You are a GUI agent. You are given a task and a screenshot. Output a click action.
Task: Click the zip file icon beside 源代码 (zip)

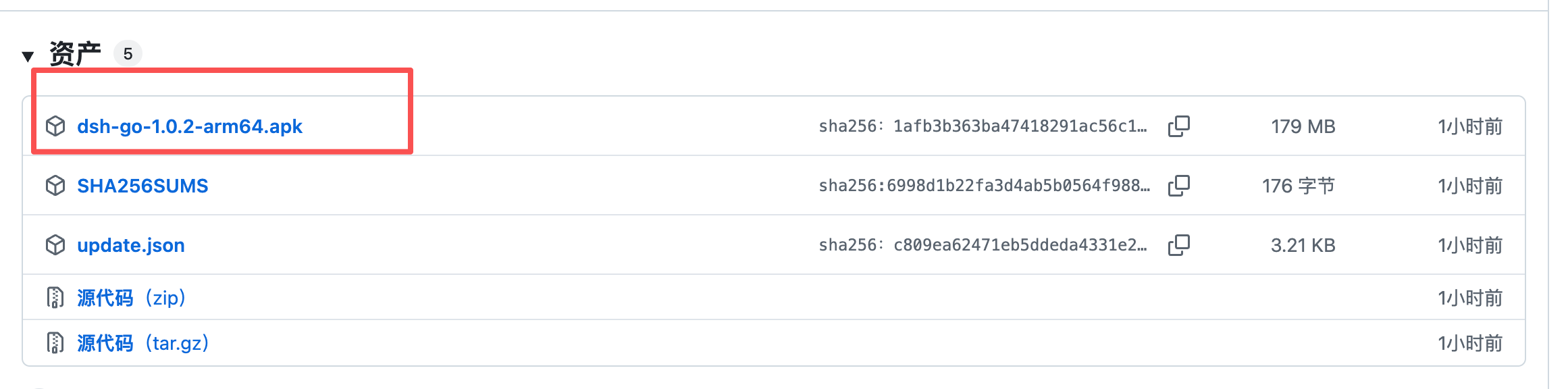click(x=55, y=297)
